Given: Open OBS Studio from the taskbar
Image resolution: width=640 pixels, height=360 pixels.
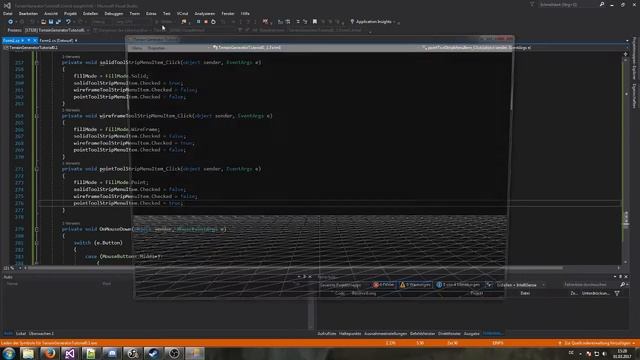Looking at the screenshot, I should pos(174,353).
